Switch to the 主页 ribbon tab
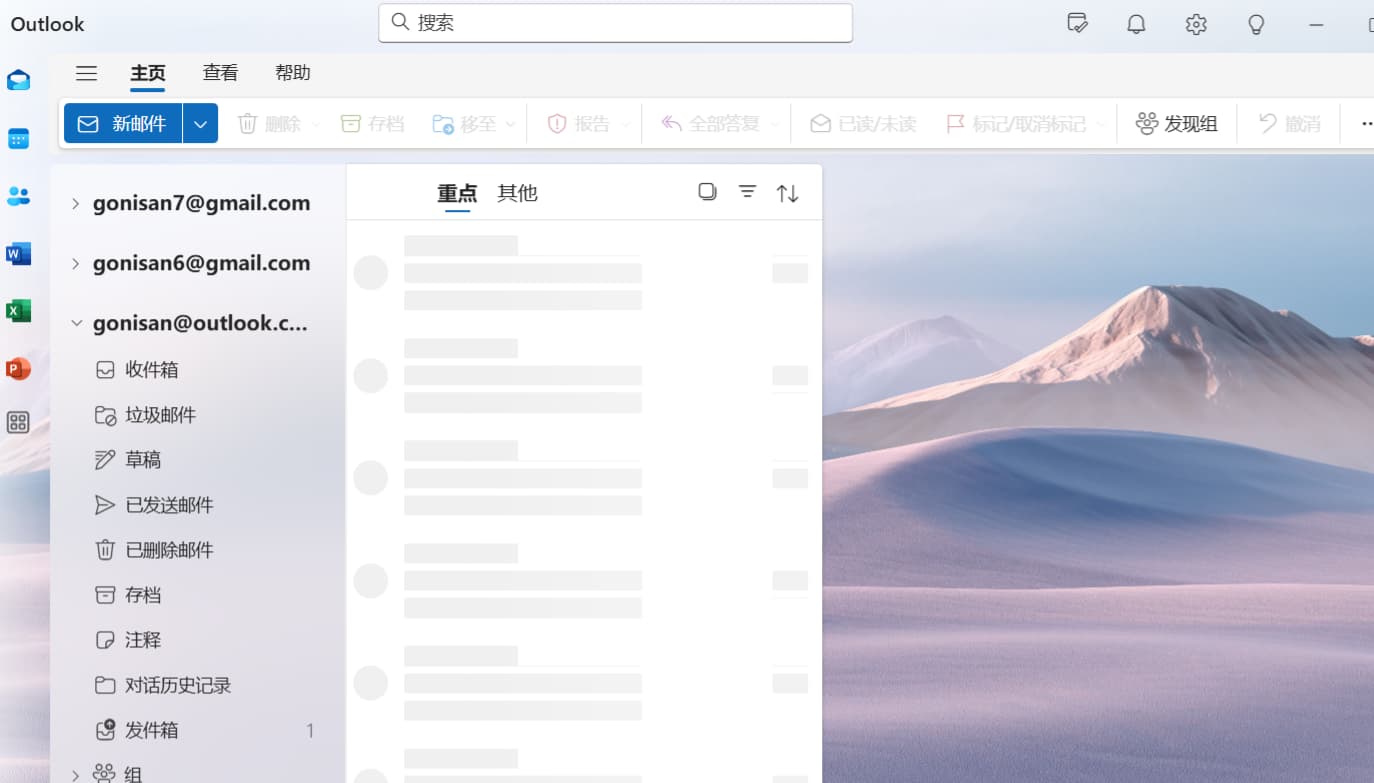Viewport: 1374px width, 783px height. point(148,73)
